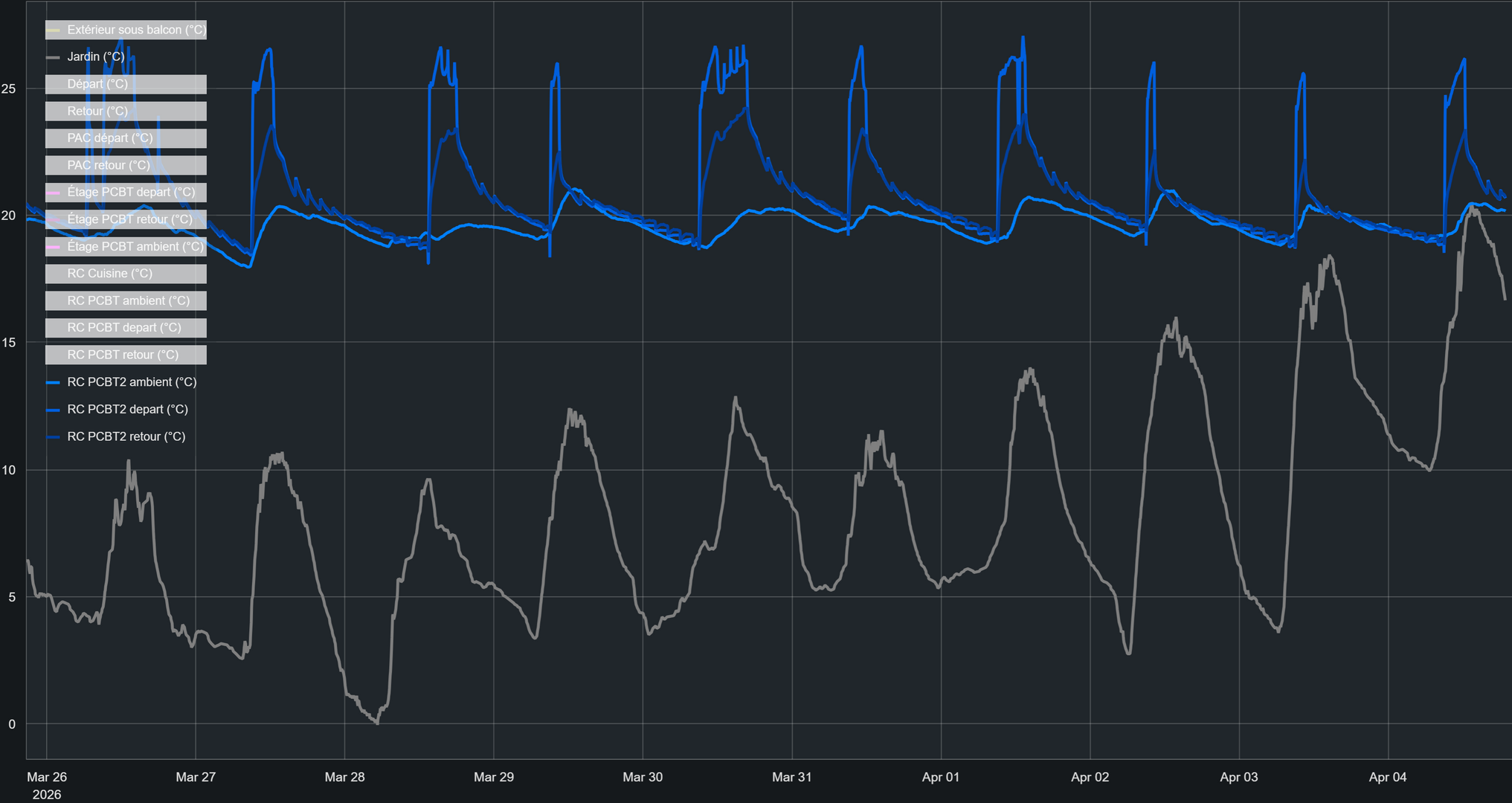The image size is (1512, 803).
Task: Toggle PAC départ series on
Action: (x=110, y=138)
